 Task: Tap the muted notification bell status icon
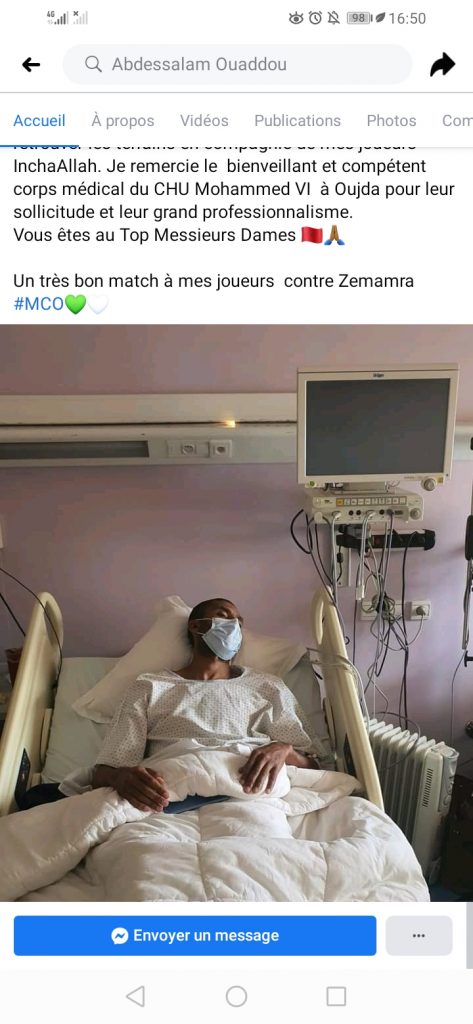(x=333, y=18)
